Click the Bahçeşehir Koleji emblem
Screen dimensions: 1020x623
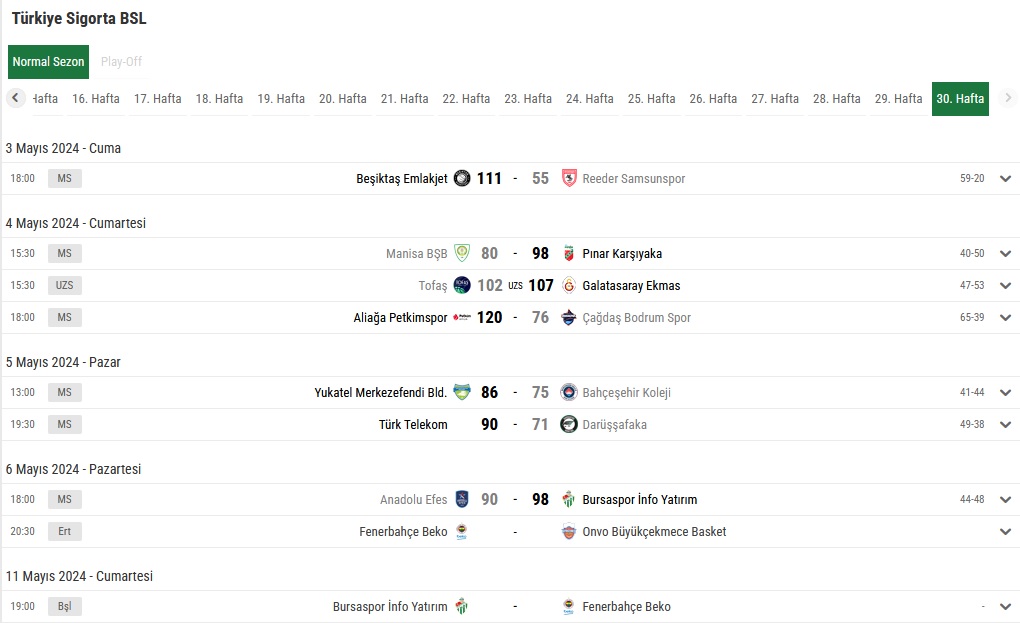[x=569, y=392]
